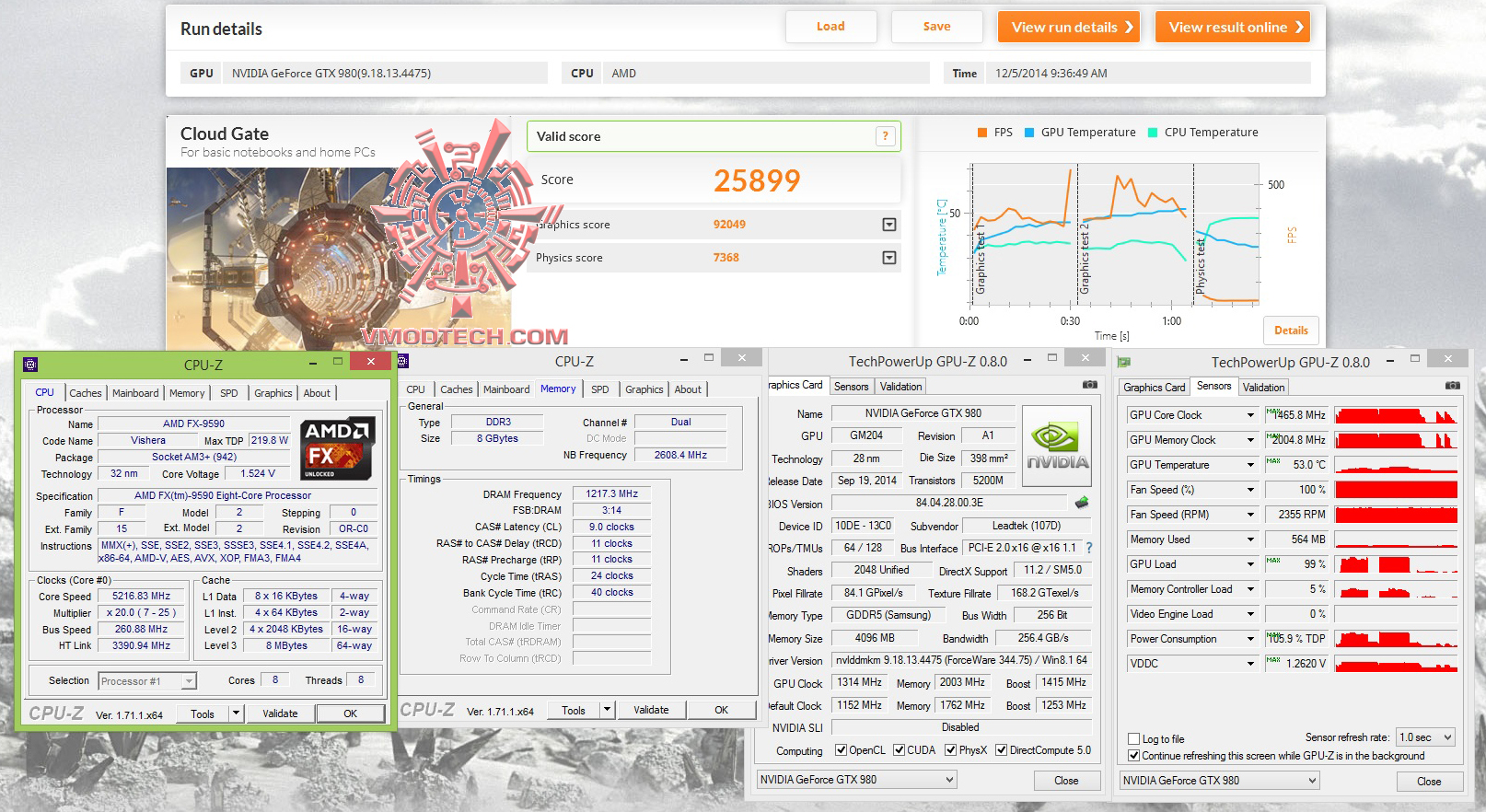Click the GeForce GTX 980 Name field in GPU-Z
The image size is (1486, 812).
(923, 413)
